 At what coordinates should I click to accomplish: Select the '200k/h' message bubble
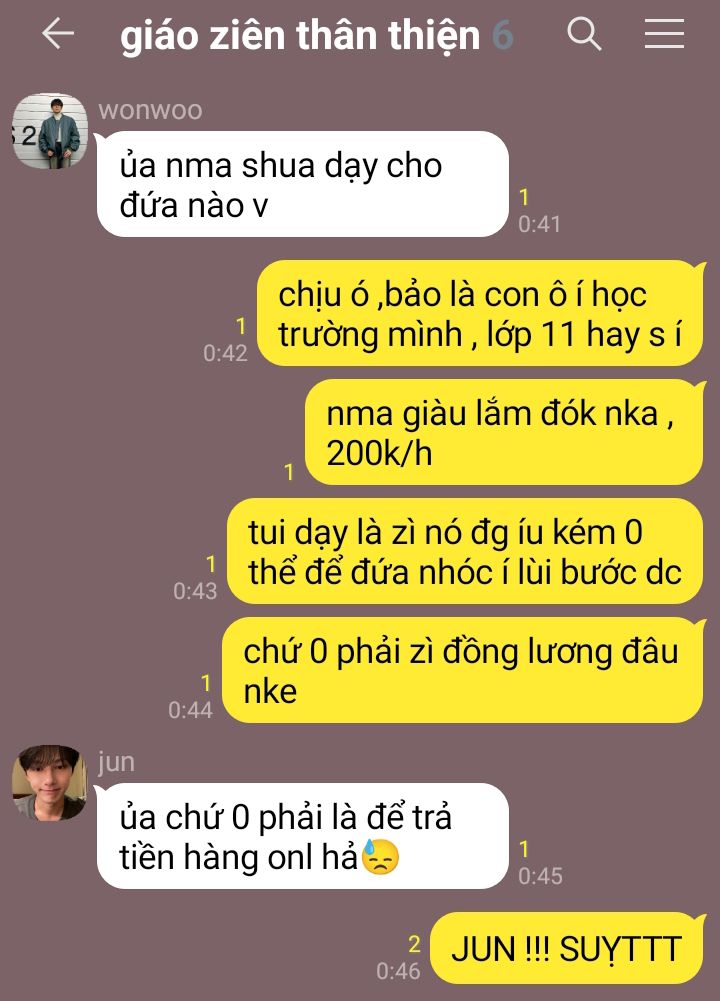coord(504,432)
